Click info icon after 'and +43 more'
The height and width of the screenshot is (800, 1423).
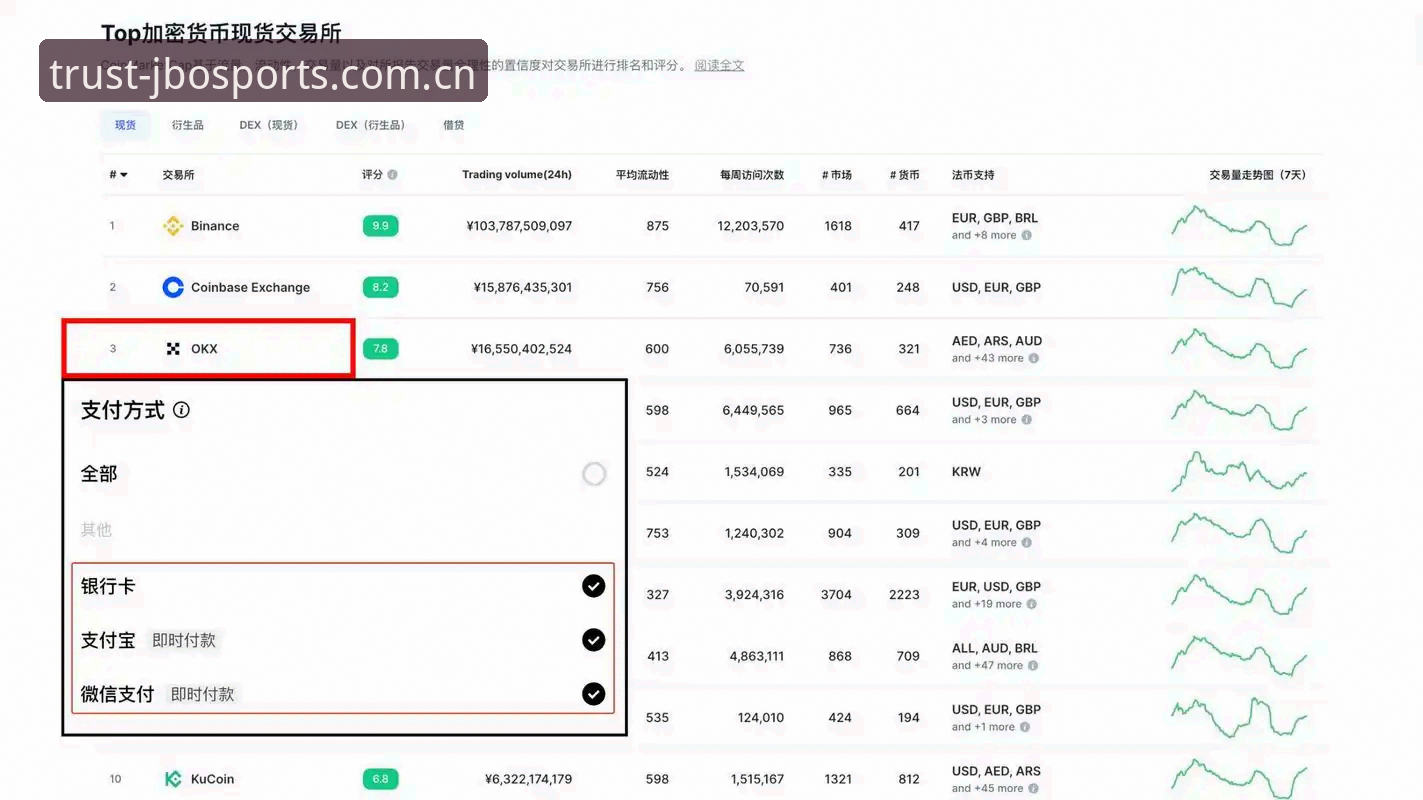tap(1034, 358)
